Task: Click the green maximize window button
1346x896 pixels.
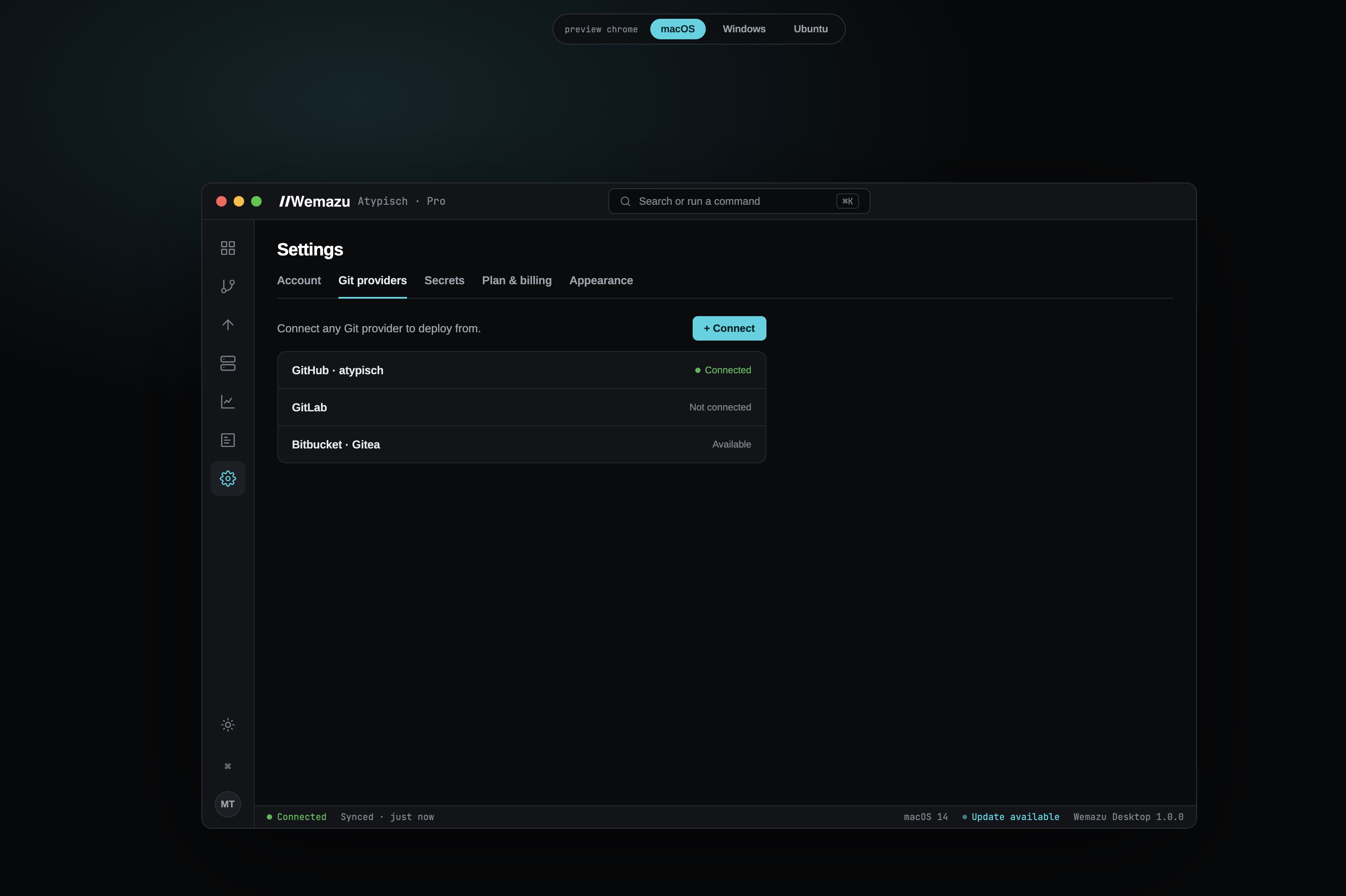Action: click(x=256, y=201)
